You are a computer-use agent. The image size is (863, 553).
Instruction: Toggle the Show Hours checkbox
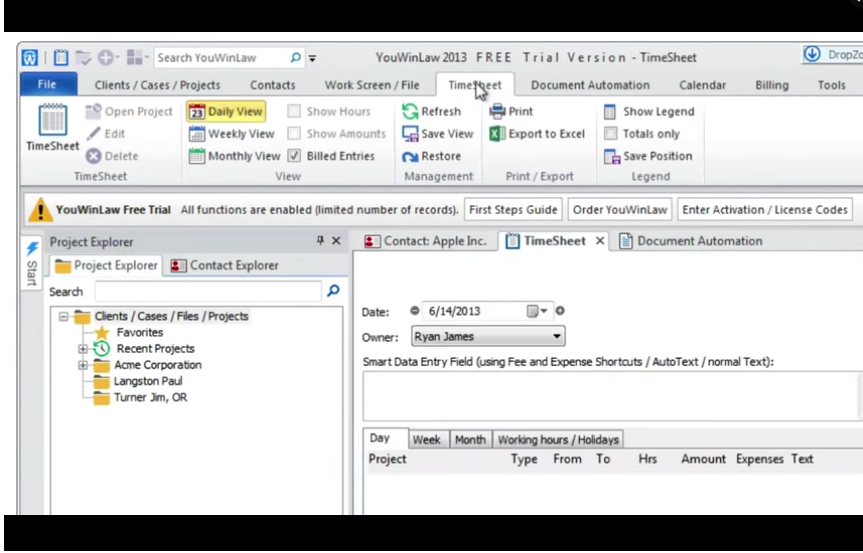(x=294, y=112)
